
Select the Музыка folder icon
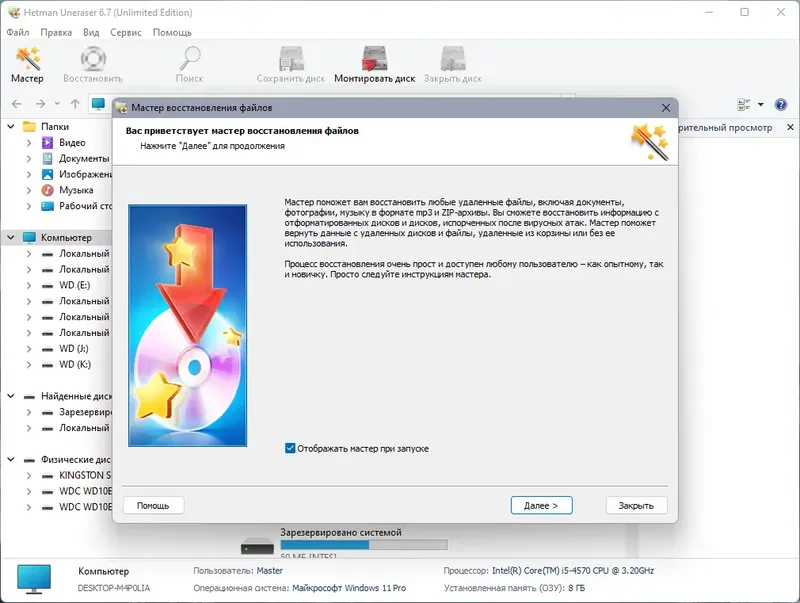[47, 190]
